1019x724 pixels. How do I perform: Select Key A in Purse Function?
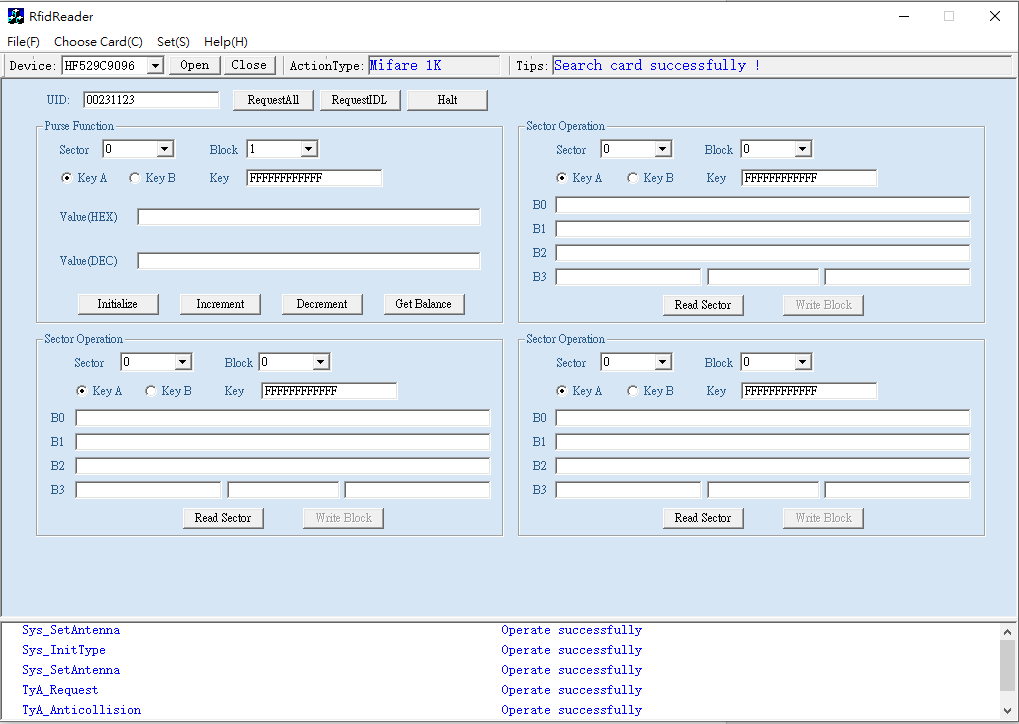[x=67, y=178]
